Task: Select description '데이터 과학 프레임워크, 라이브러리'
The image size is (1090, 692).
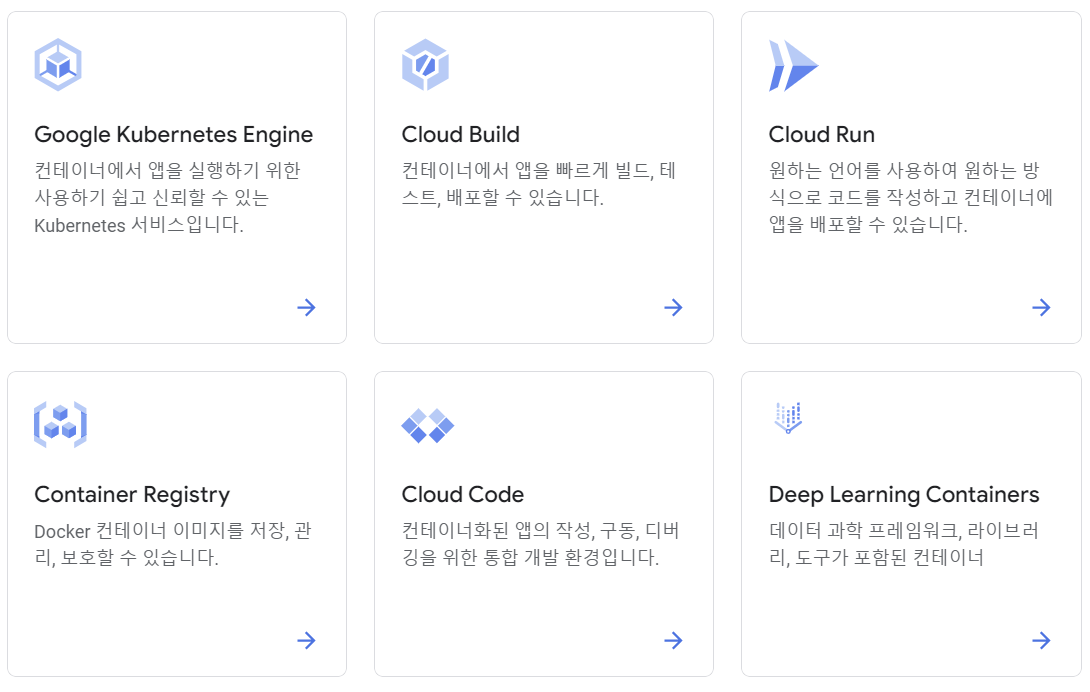Action: point(904,544)
